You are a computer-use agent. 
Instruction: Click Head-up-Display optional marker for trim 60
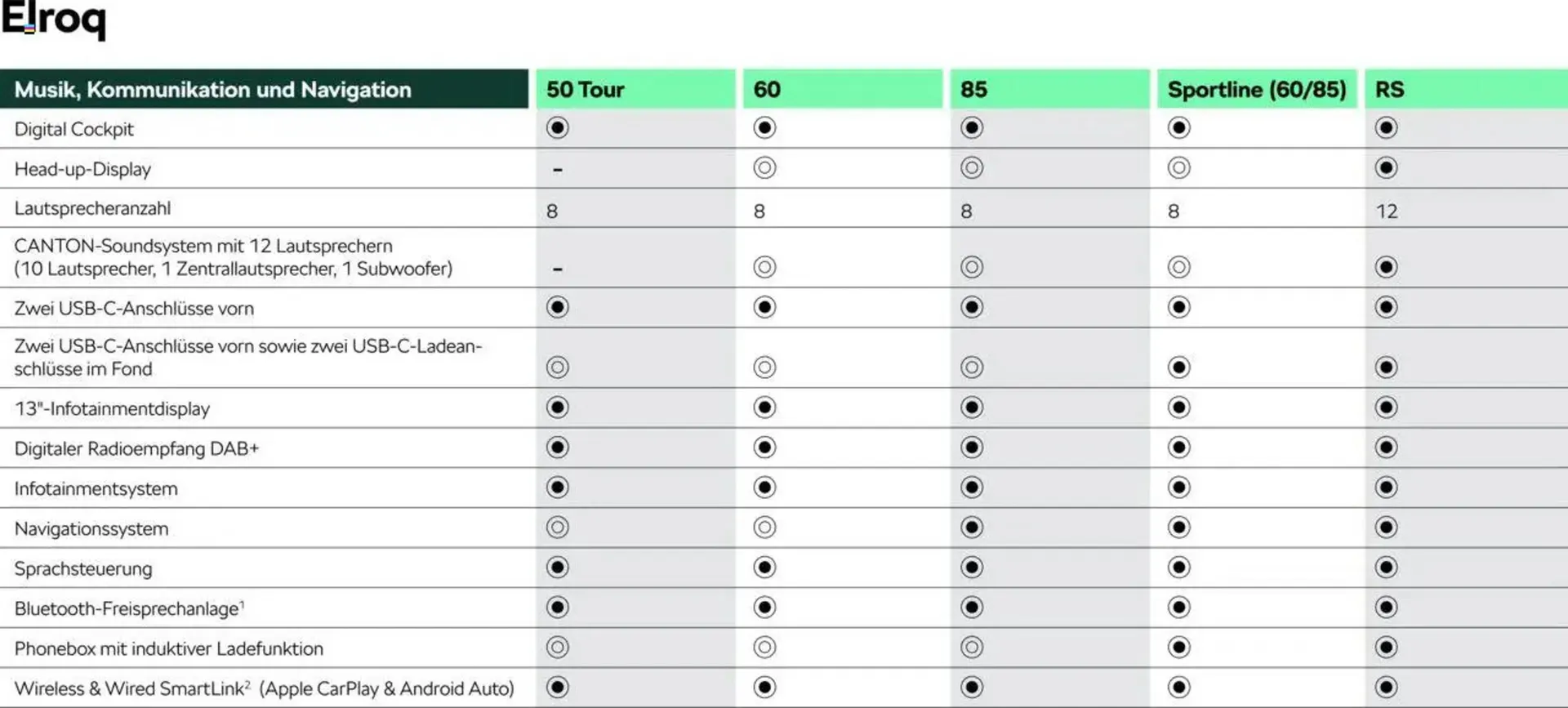pos(764,168)
